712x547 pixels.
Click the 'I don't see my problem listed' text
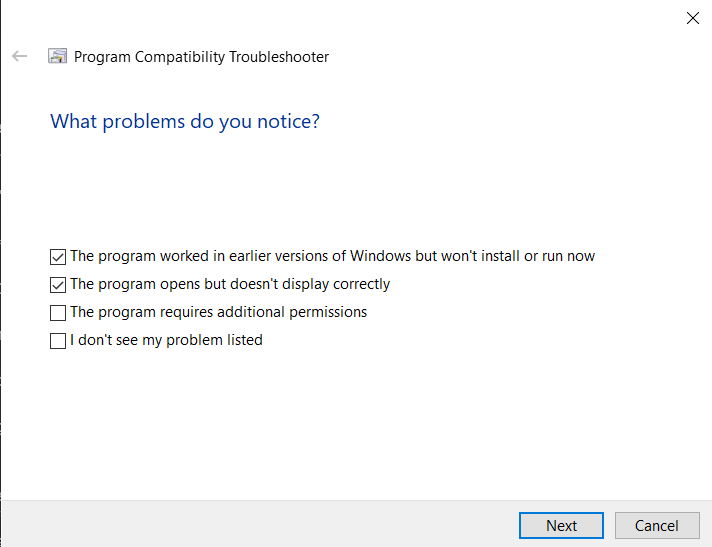tap(166, 341)
